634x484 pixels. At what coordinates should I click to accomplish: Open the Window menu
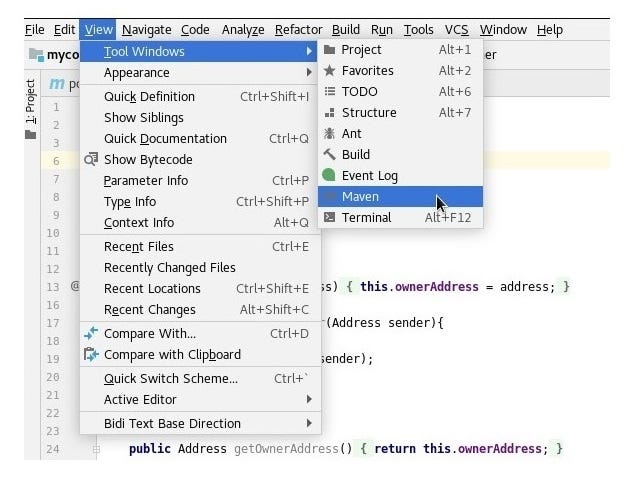click(x=503, y=30)
